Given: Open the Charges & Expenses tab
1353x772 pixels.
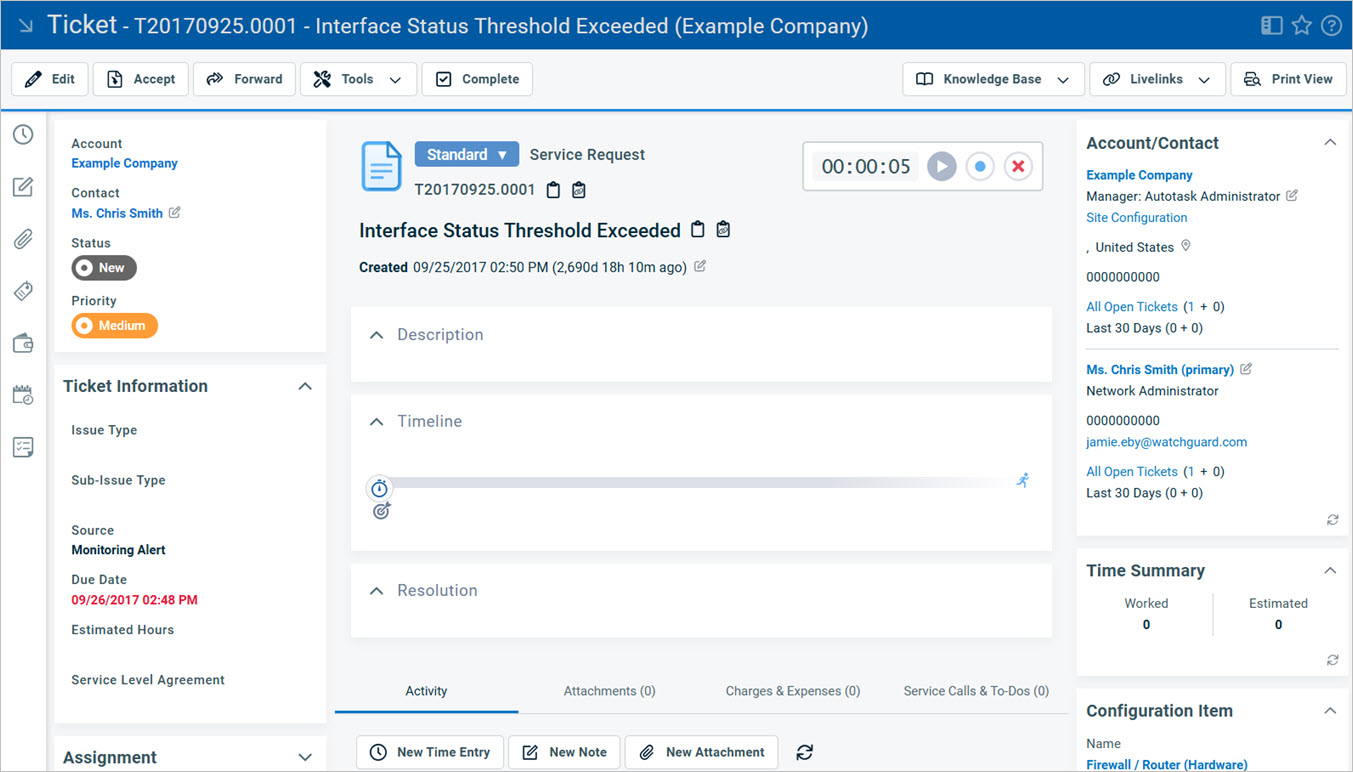Looking at the screenshot, I should (x=792, y=690).
